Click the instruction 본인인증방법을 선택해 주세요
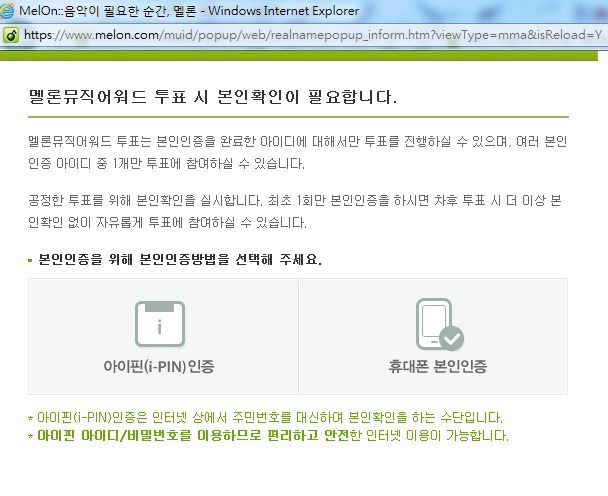The image size is (608, 496). click(180, 259)
